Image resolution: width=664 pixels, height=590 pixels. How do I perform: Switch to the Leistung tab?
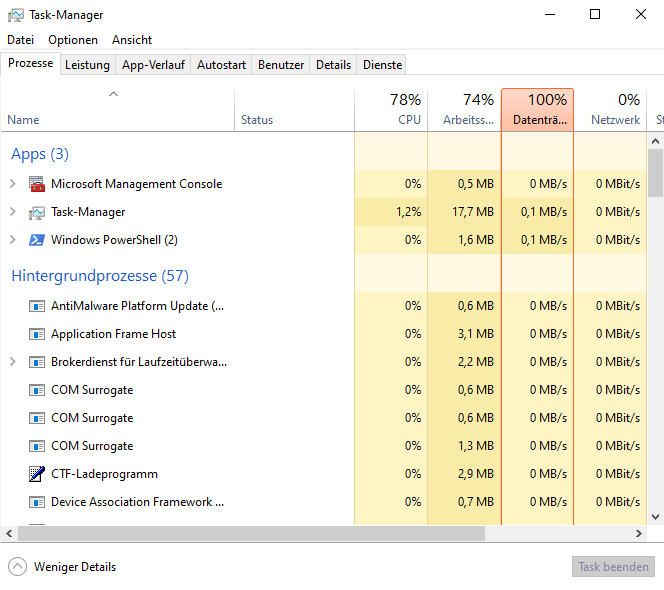pos(87,65)
